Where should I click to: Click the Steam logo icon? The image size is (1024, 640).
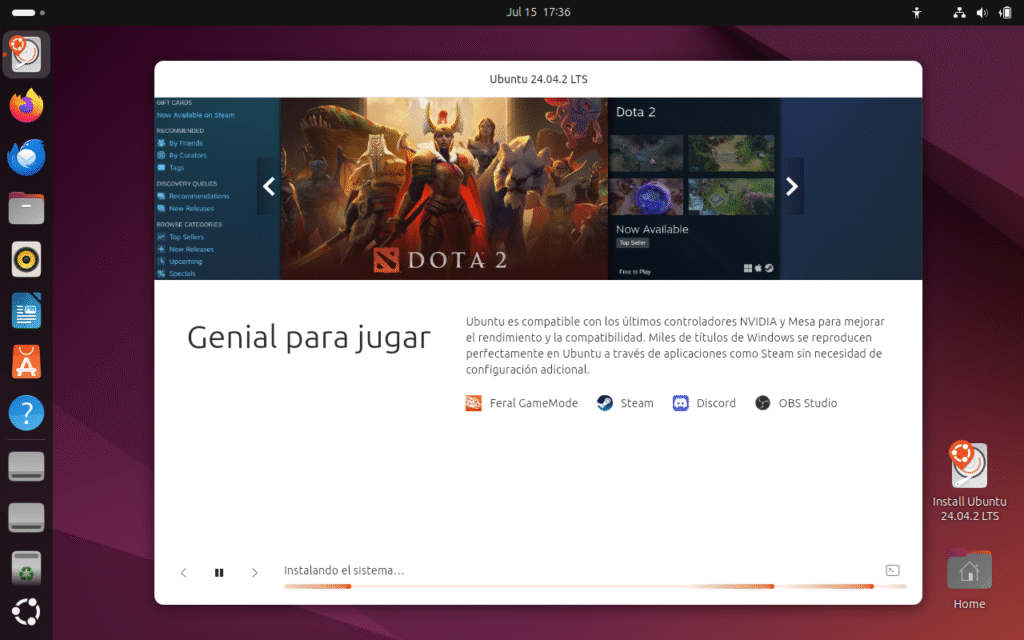pos(605,403)
